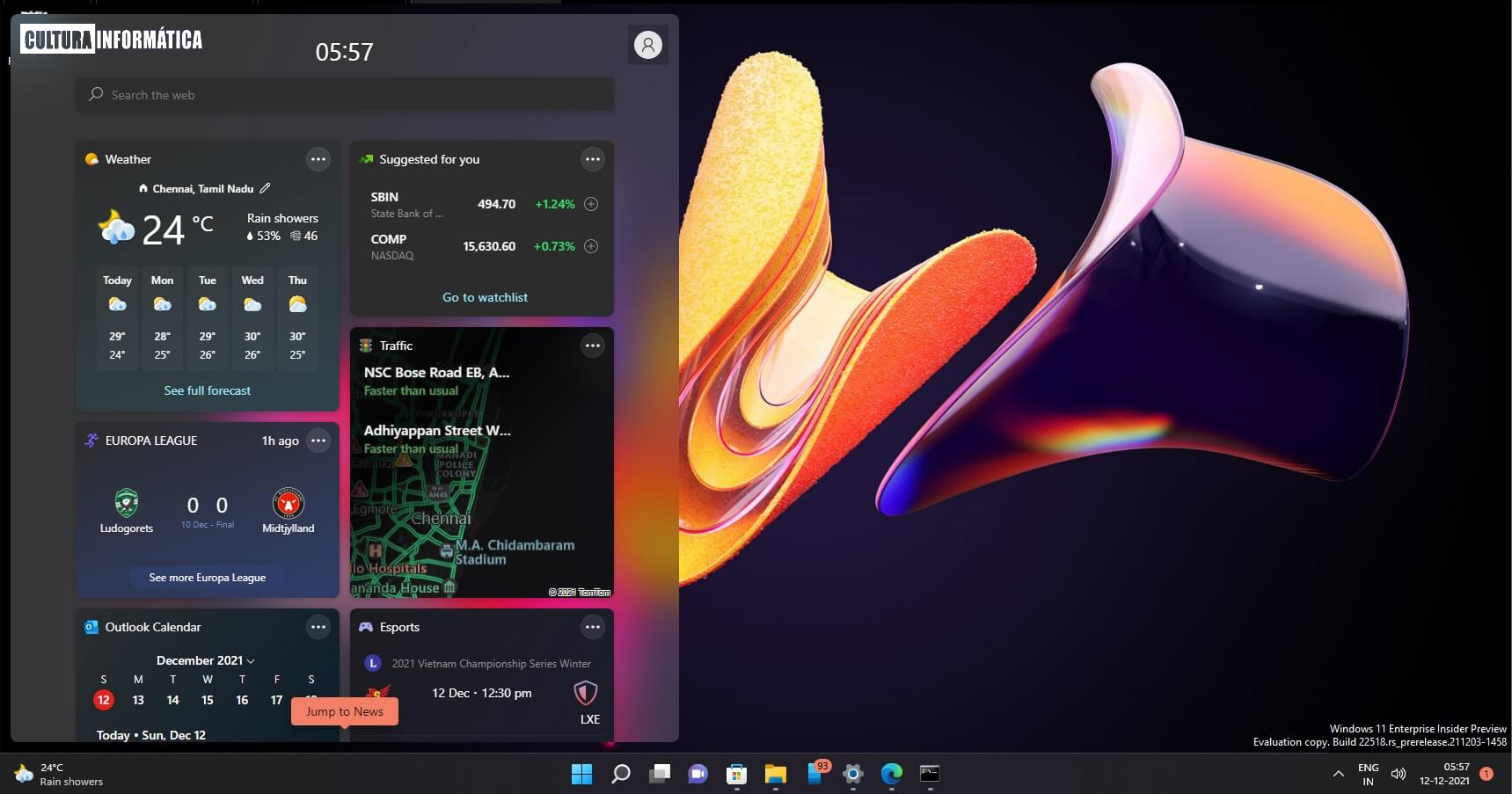Screen dimensions: 1512x794
Task: Select date 16 in Outlook Calendar
Action: [x=242, y=700]
